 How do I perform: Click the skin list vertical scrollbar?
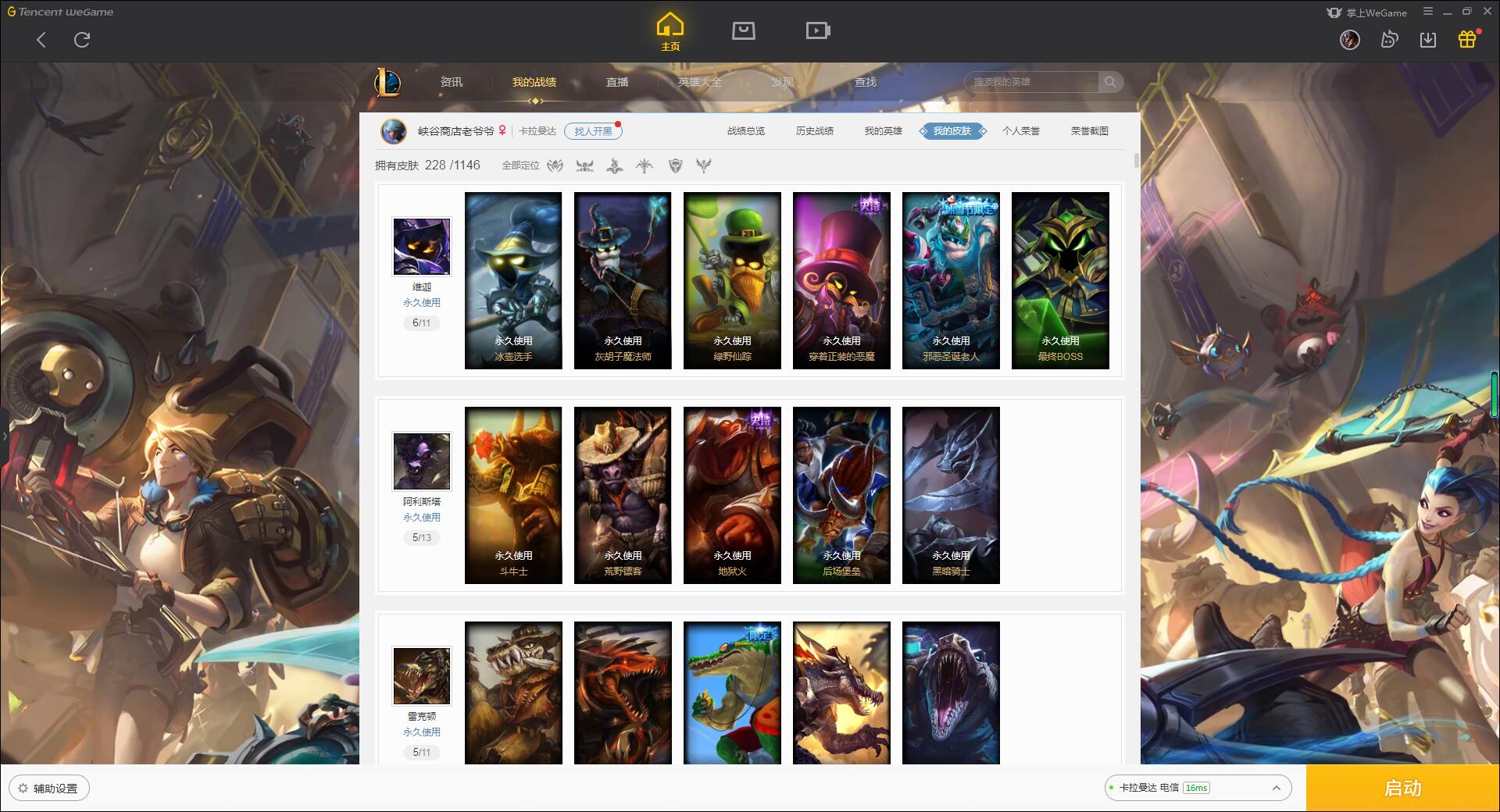pyautogui.click(x=1136, y=160)
